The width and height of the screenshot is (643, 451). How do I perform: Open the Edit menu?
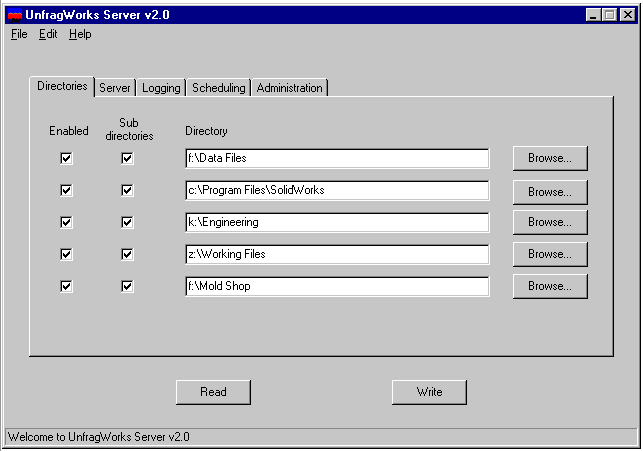click(x=48, y=34)
